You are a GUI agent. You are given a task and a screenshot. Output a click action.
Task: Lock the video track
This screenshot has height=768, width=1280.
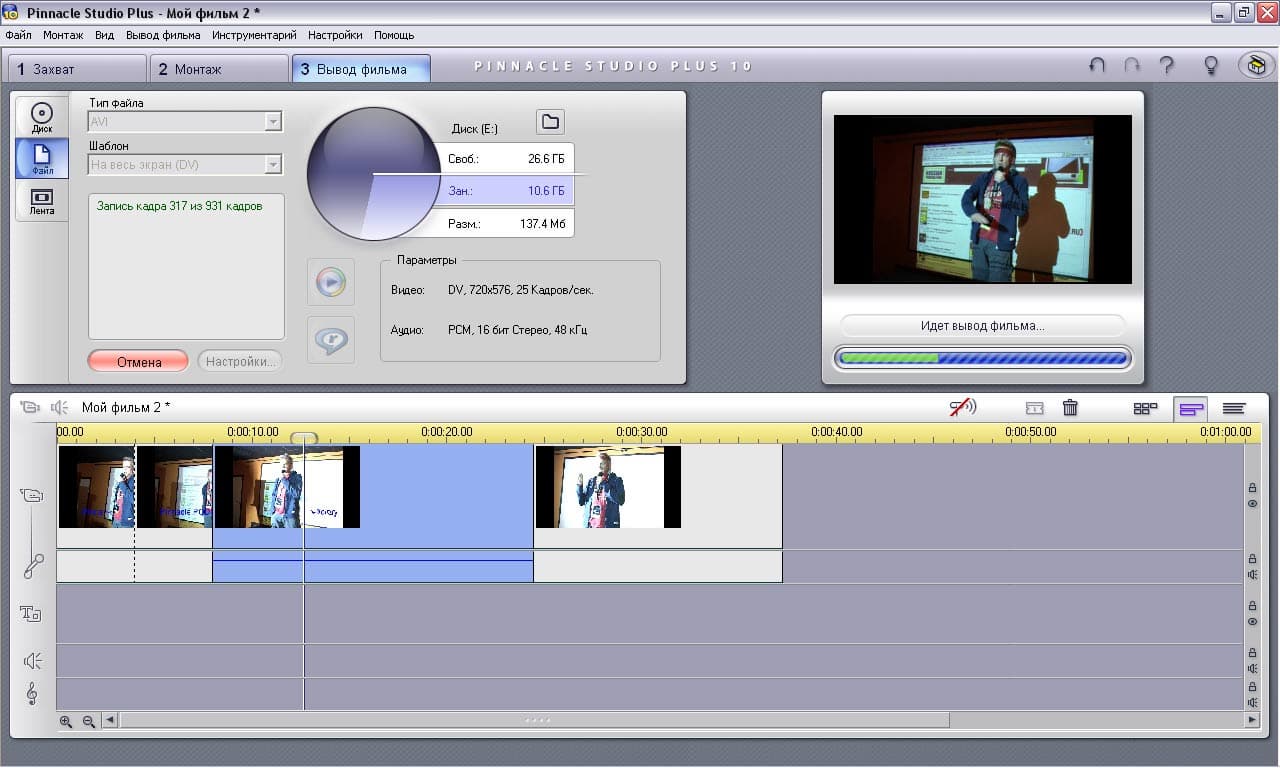tap(1252, 488)
